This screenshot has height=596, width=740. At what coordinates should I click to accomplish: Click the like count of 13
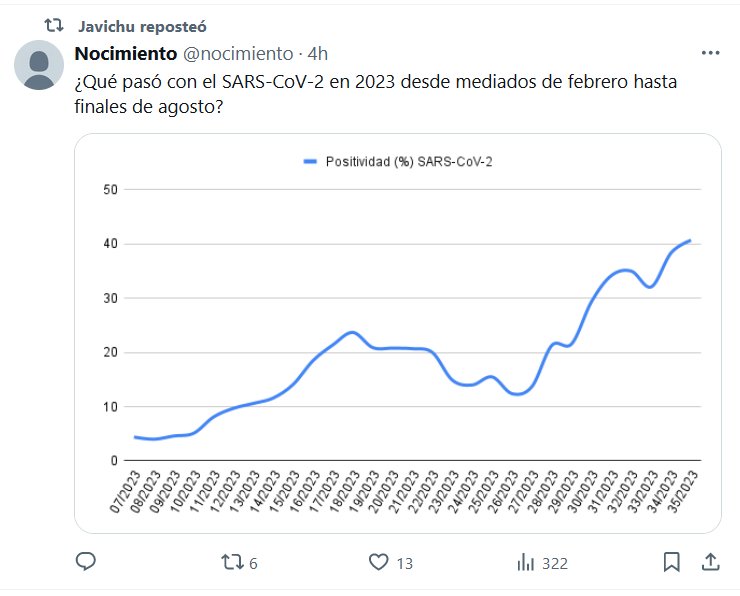click(x=404, y=564)
